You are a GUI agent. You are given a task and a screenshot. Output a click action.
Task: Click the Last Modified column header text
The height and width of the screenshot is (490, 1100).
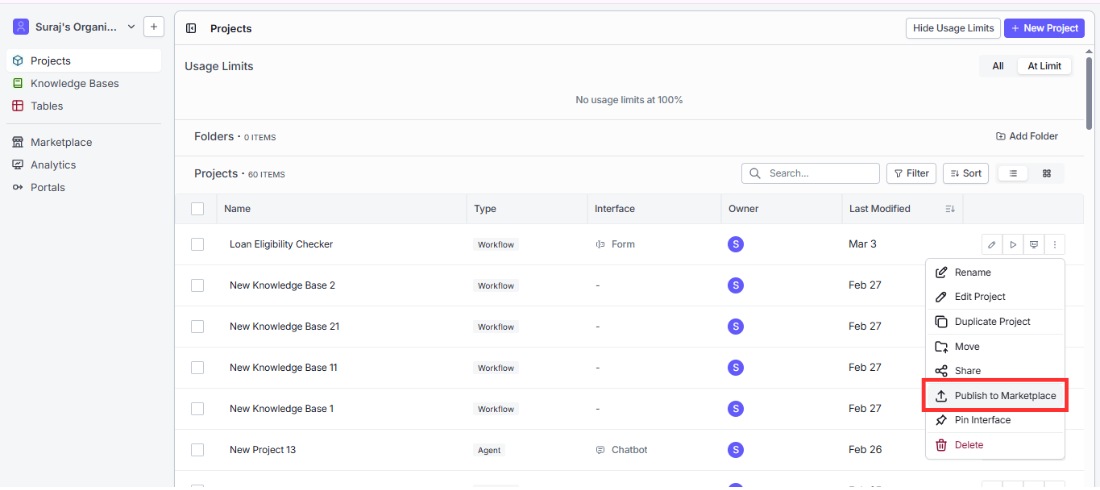click(880, 208)
